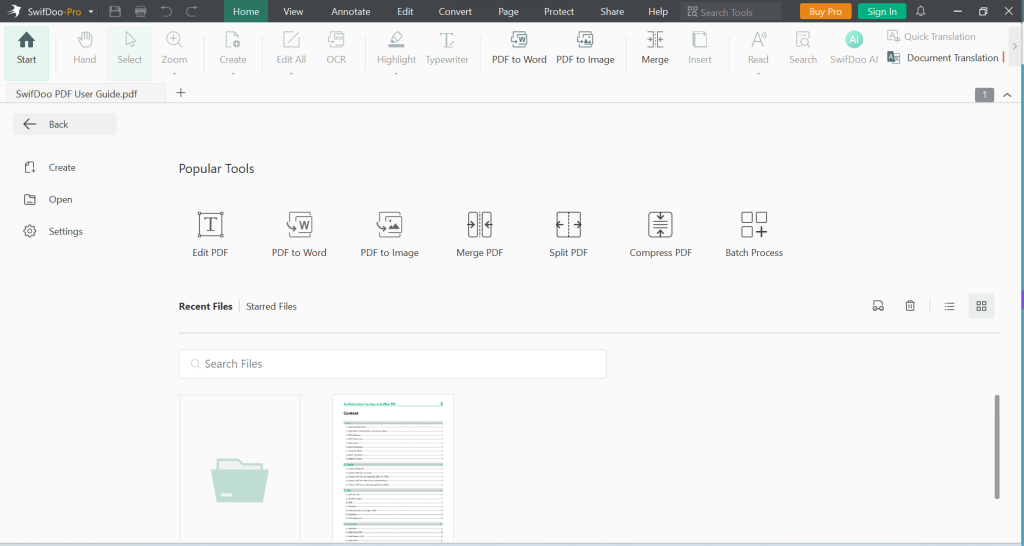The image size is (1024, 546).
Task: Open Document Translation
Action: pos(943,57)
